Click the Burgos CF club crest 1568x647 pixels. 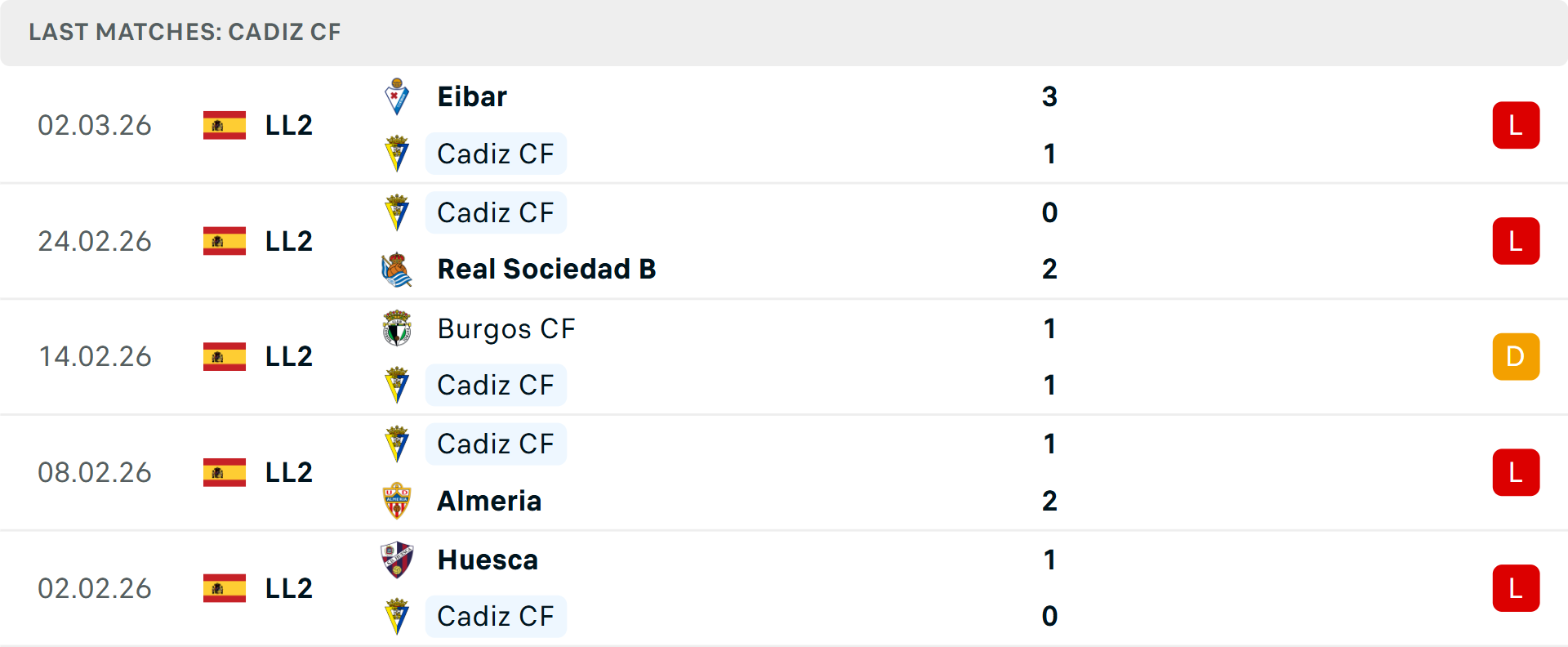click(397, 328)
